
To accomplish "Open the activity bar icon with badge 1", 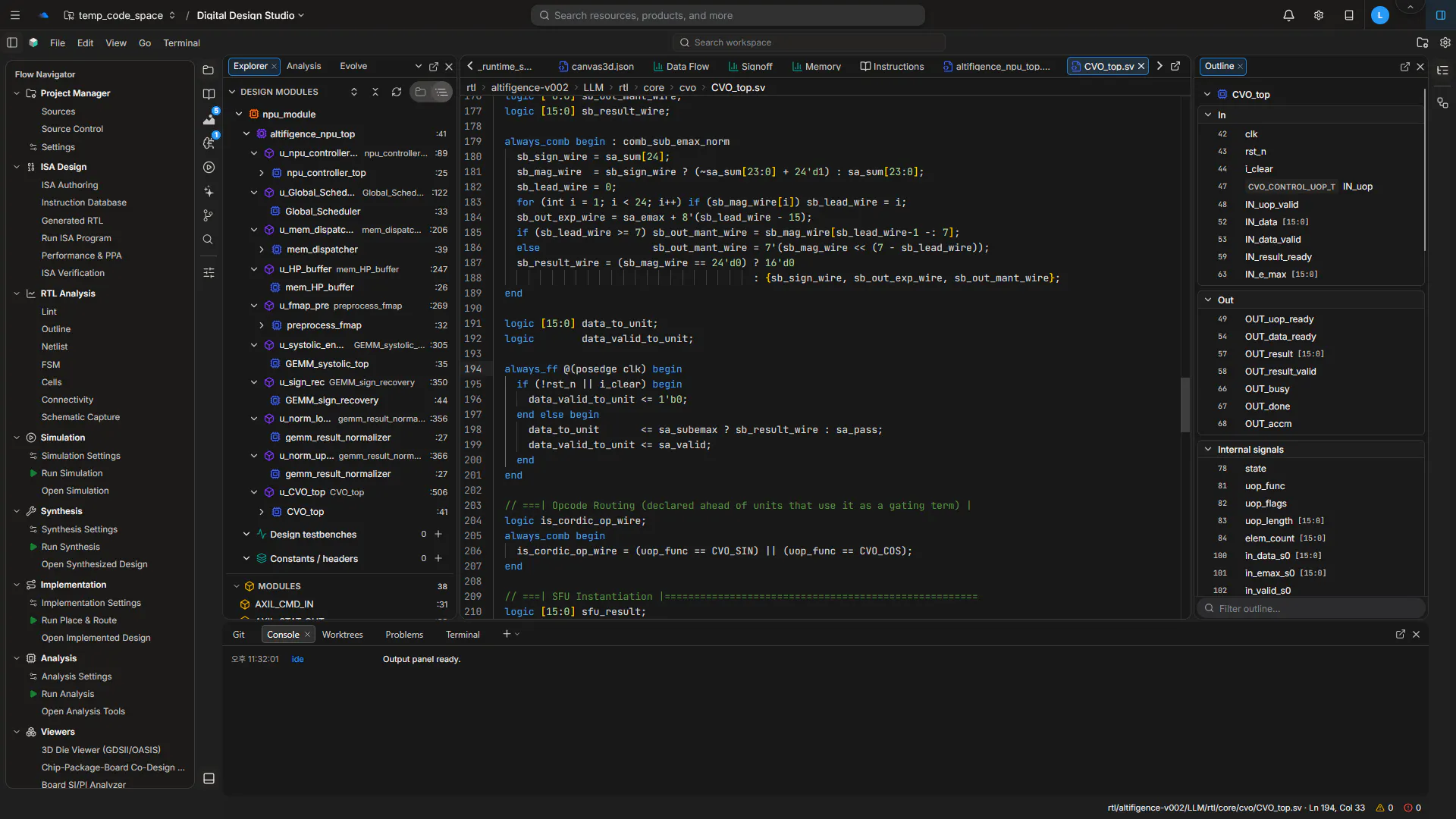I will coord(209,142).
